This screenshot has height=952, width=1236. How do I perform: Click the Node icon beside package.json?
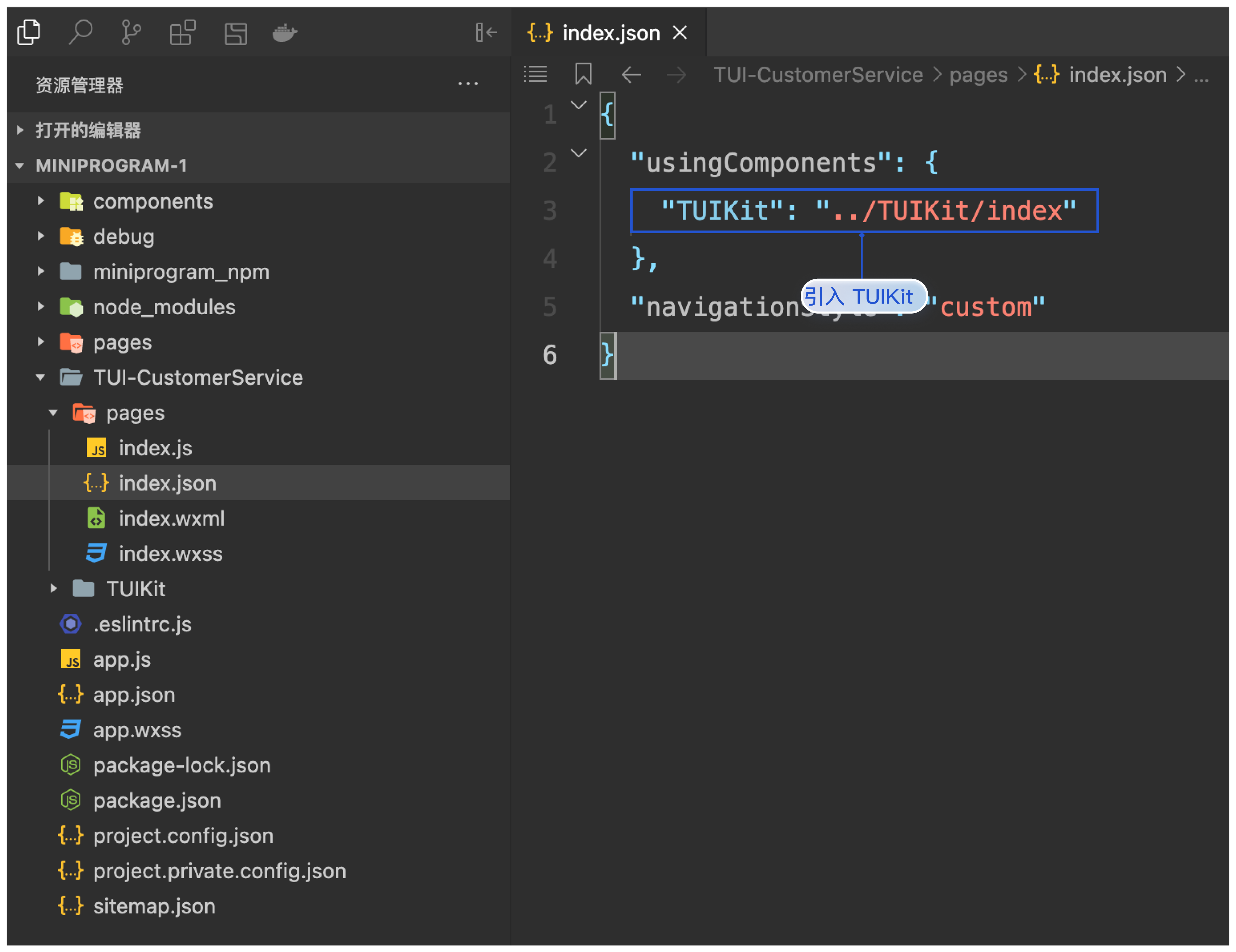(x=71, y=800)
